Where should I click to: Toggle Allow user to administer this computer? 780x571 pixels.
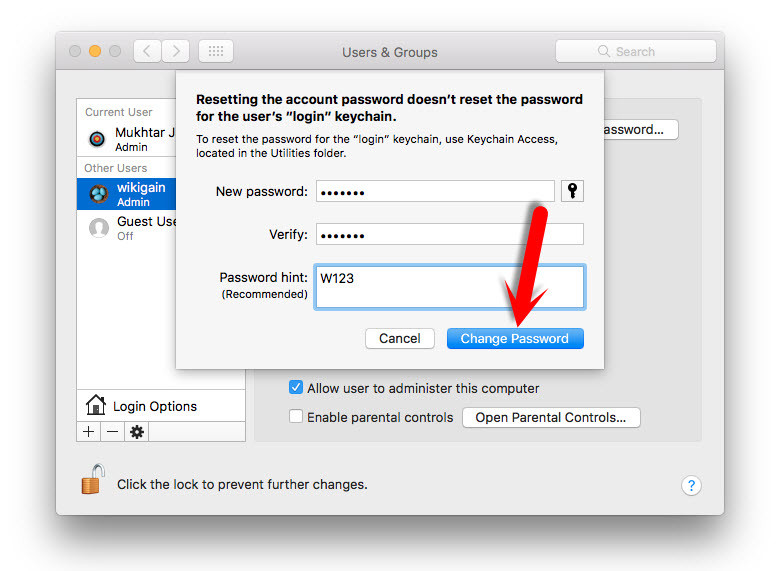[x=296, y=388]
